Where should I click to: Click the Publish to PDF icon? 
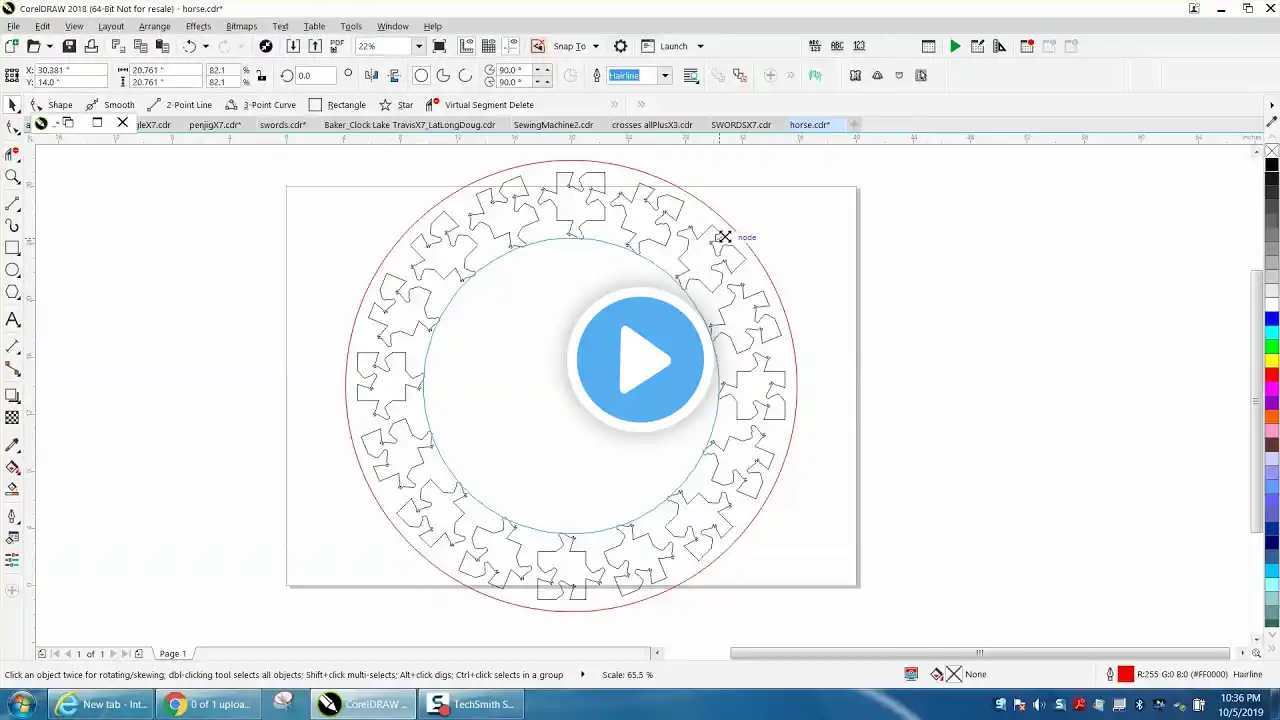[337, 46]
